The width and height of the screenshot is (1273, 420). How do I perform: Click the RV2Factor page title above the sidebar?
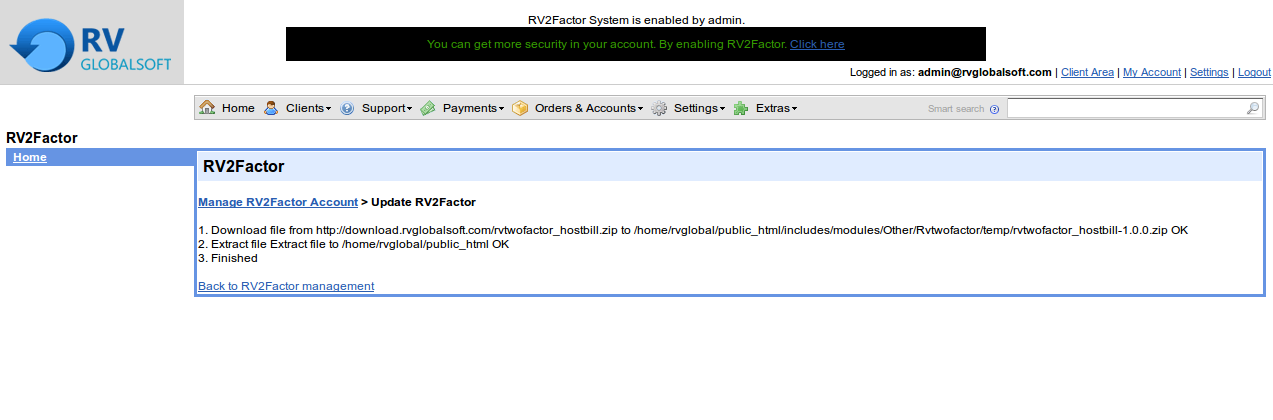(x=42, y=138)
